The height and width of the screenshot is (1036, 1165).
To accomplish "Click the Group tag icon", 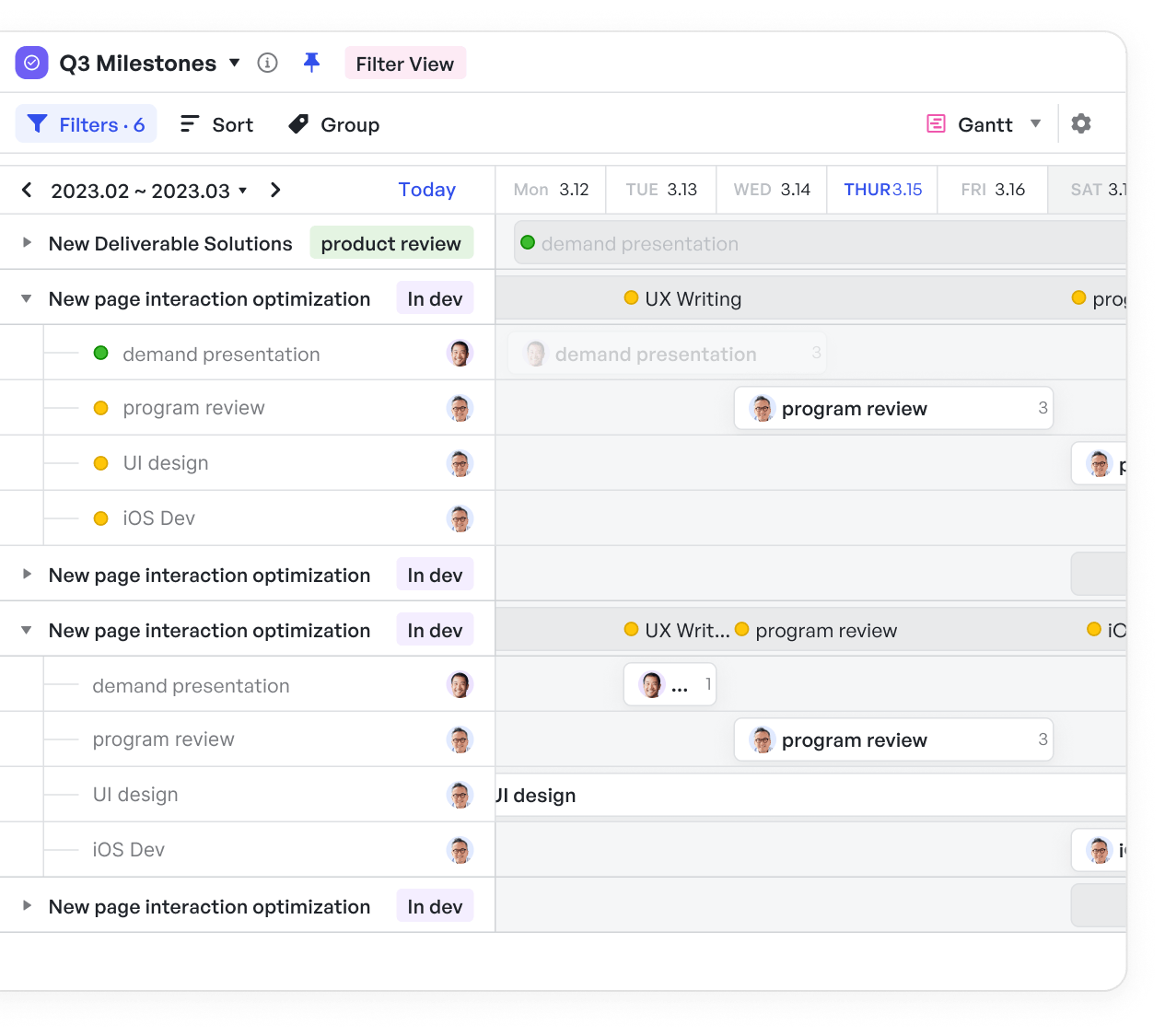I will (x=297, y=123).
